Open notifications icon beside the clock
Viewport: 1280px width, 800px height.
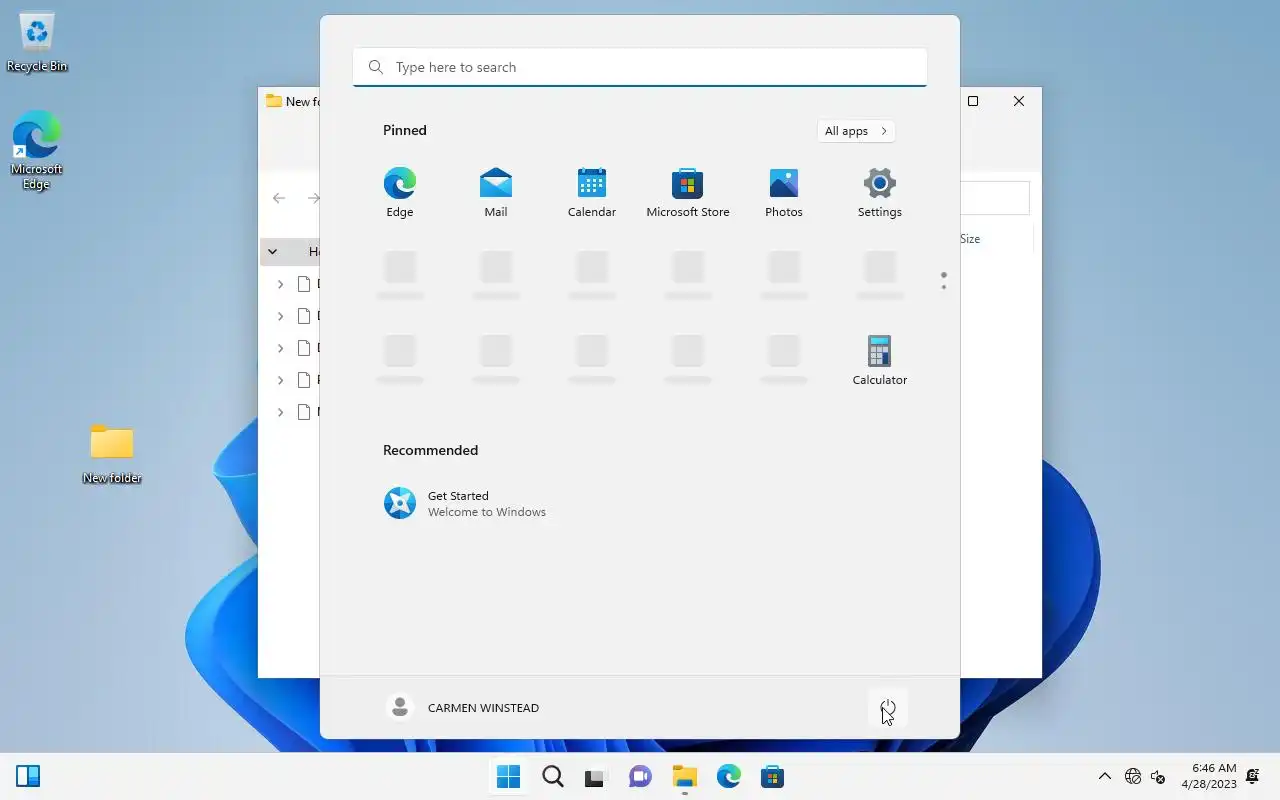(x=1253, y=776)
